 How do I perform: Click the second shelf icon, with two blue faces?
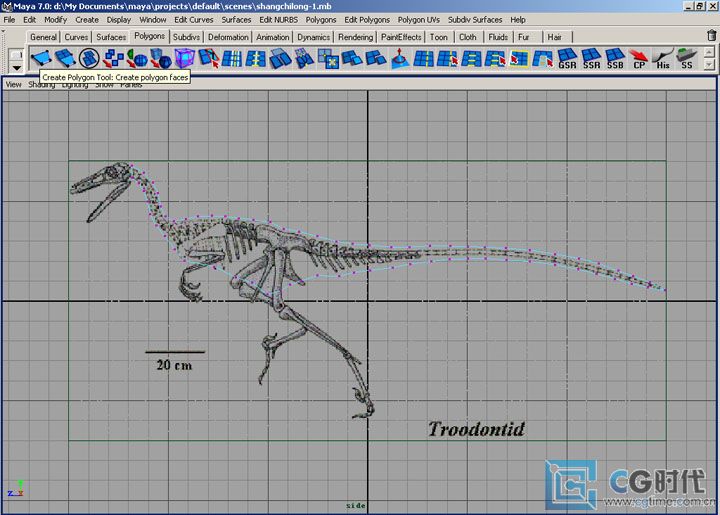point(65,58)
